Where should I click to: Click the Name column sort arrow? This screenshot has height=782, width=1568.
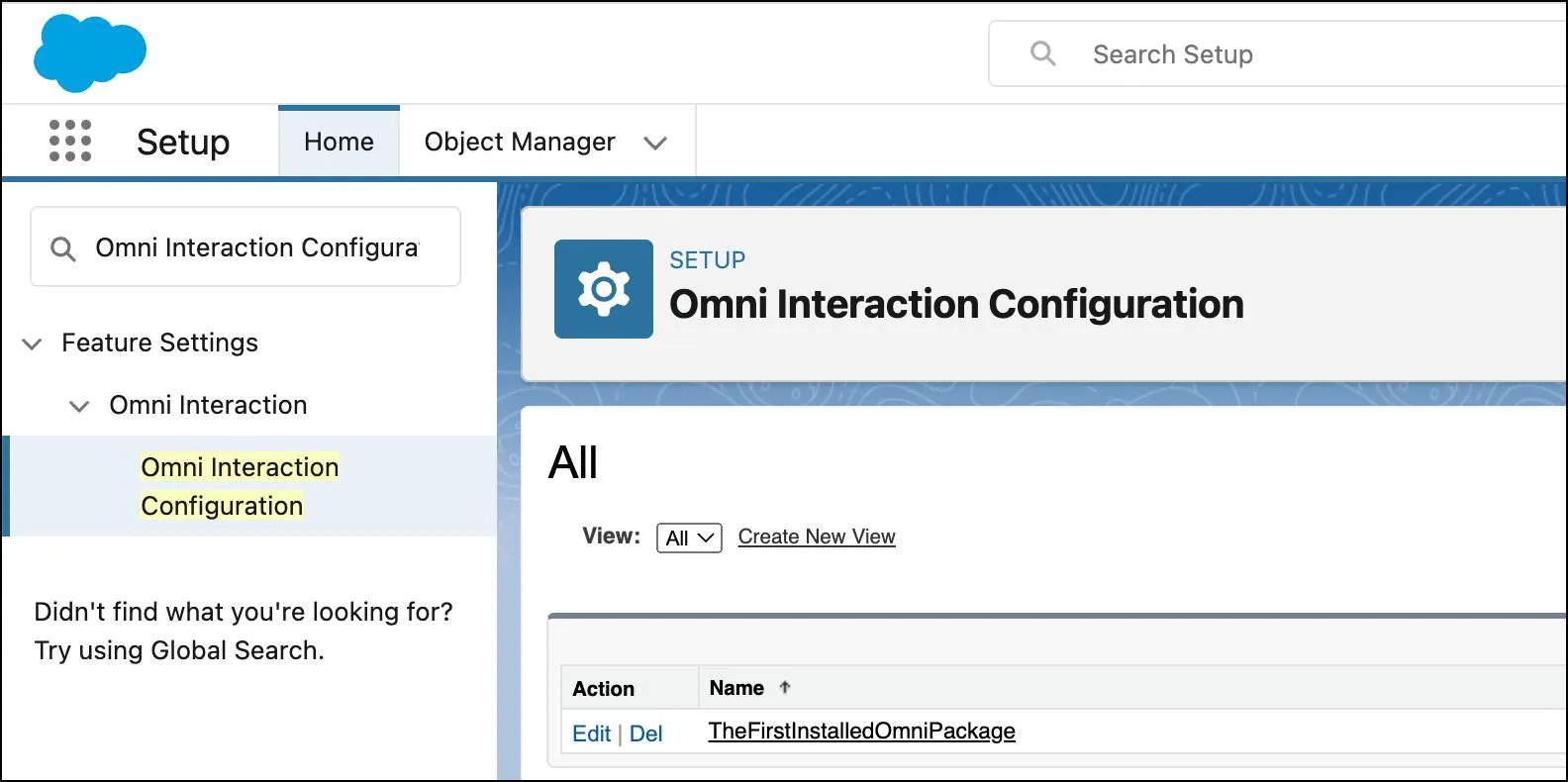785,687
